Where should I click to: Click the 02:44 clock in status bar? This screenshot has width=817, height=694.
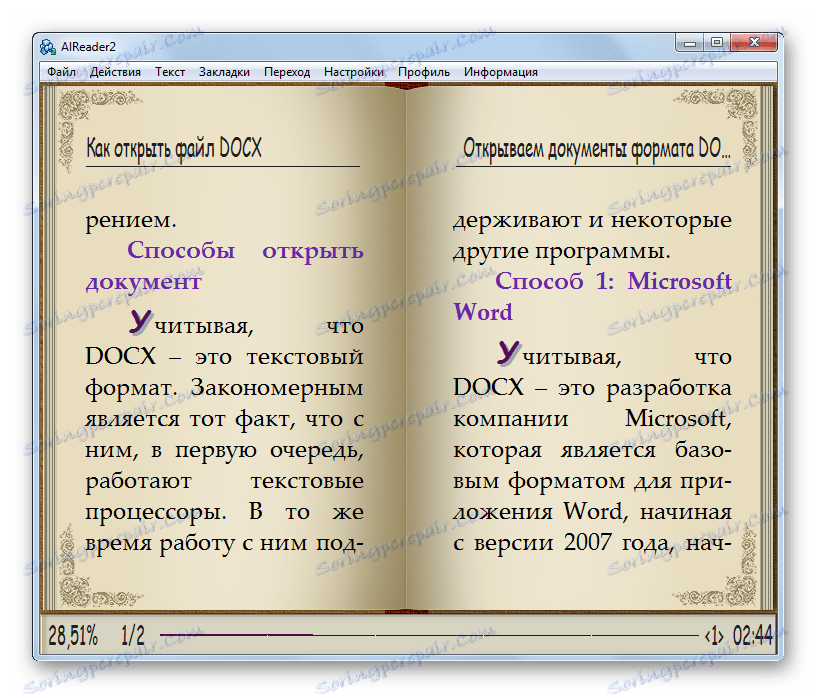[x=752, y=636]
